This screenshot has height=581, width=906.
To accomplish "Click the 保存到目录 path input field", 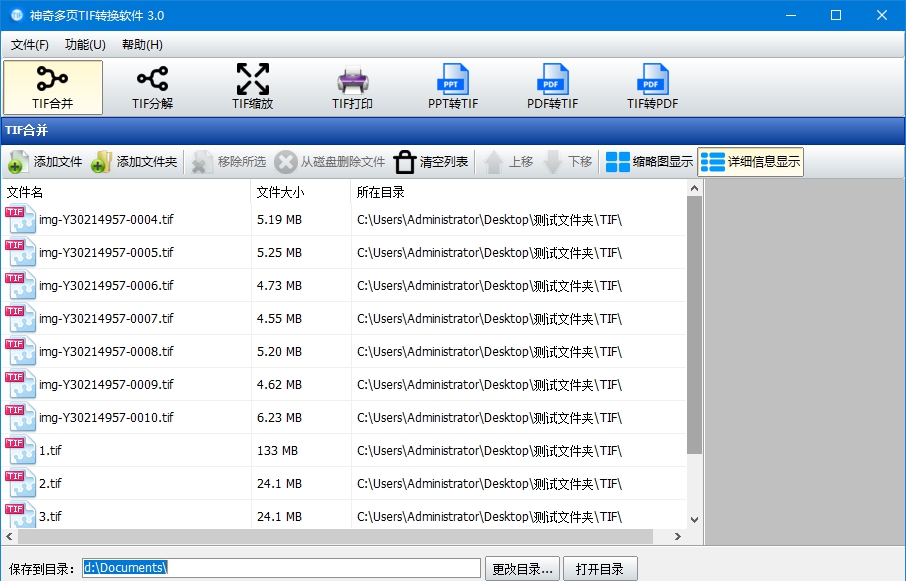I will point(280,568).
